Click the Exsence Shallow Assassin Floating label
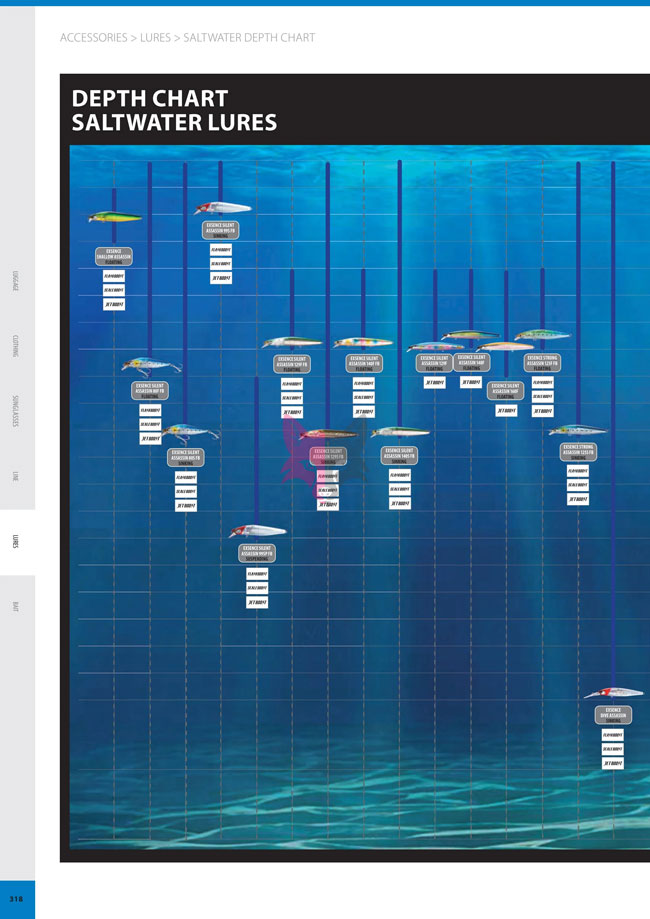Screen dimensions: 650x919 115,257
